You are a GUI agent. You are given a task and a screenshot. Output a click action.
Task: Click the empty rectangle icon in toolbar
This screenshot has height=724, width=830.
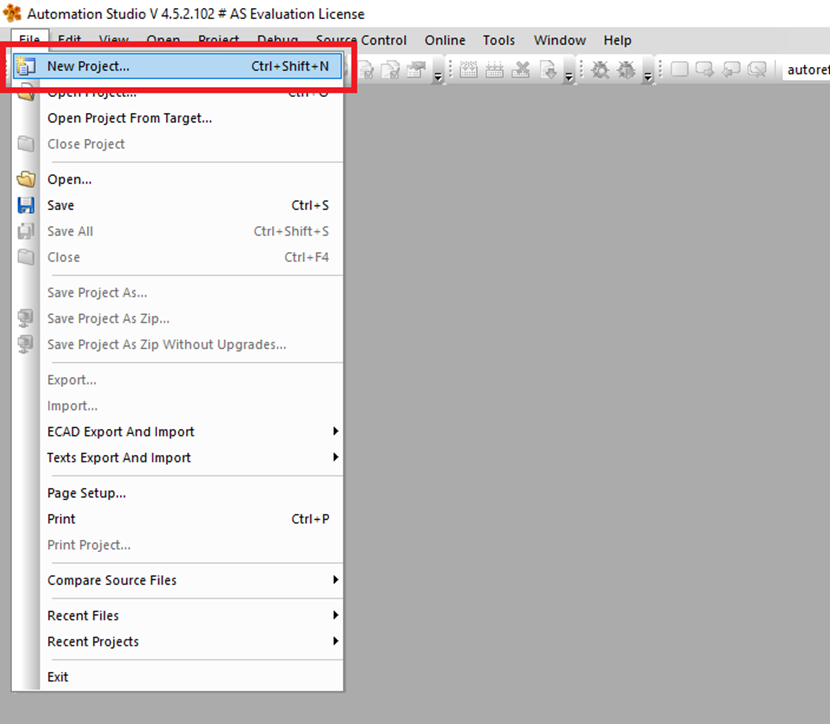pos(679,70)
